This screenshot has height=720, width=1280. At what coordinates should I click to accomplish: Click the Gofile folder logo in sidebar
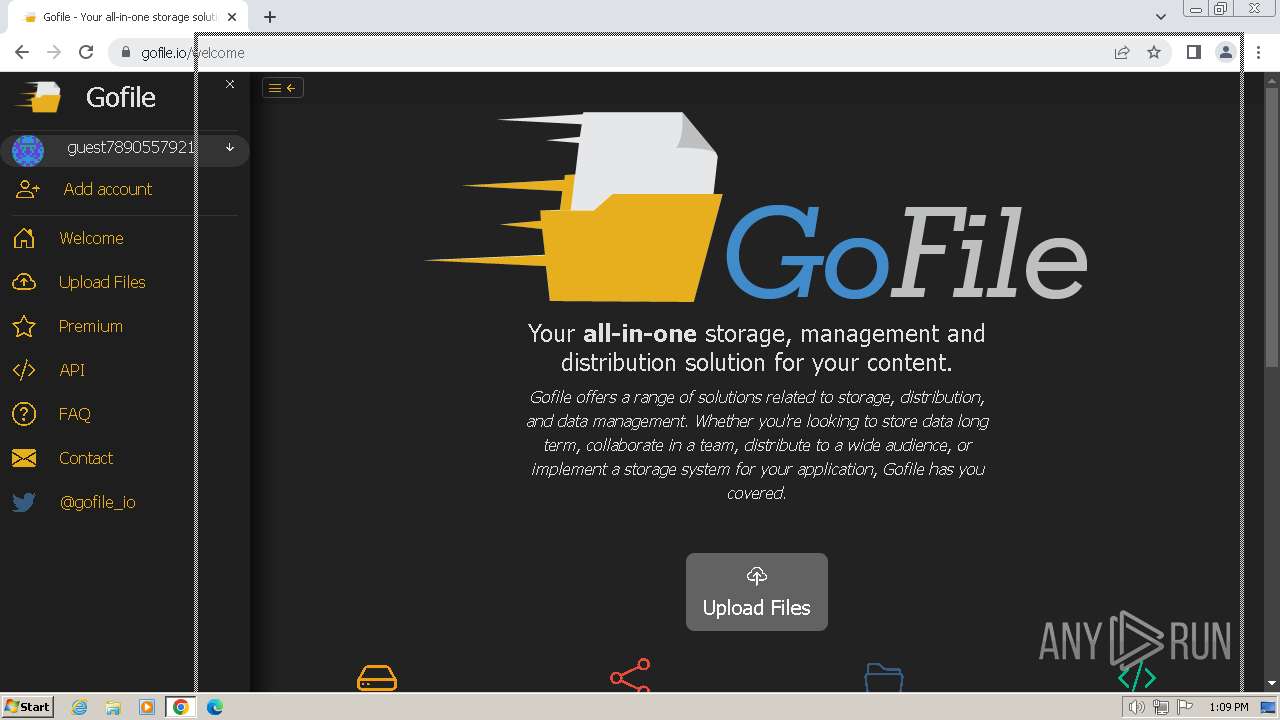[39, 97]
